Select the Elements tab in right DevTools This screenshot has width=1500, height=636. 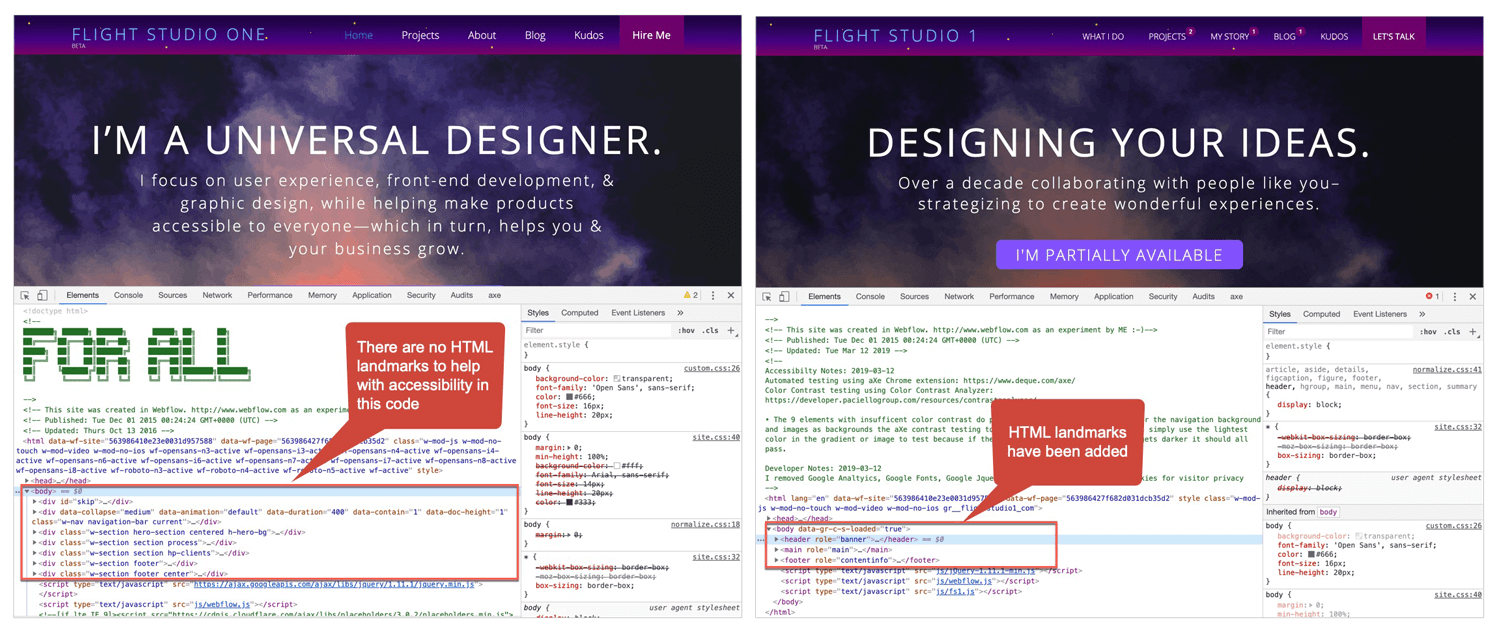(824, 297)
